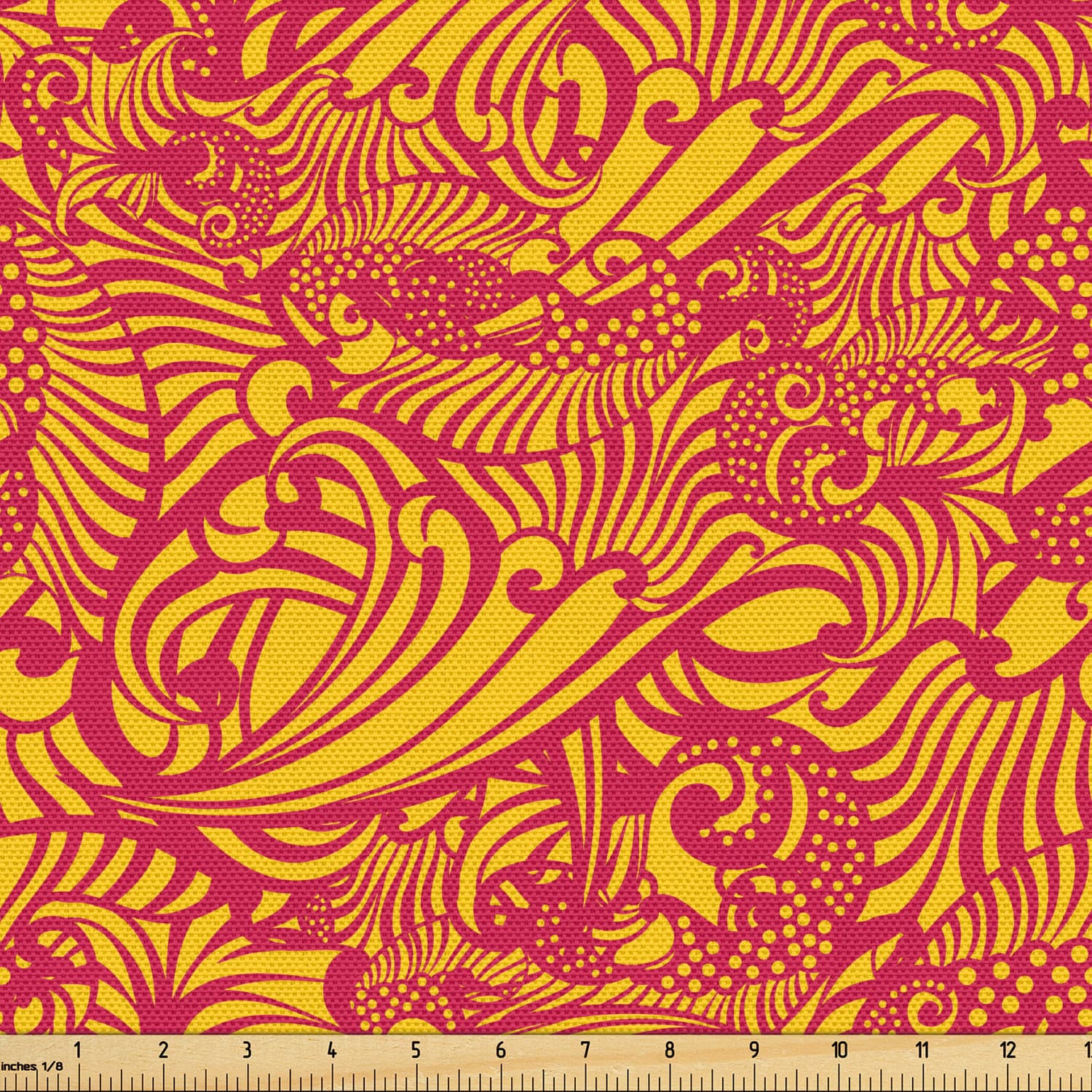Pick the ruler's number 9 marking
Image resolution: width=1092 pixels, height=1092 pixels.
click(x=753, y=1051)
